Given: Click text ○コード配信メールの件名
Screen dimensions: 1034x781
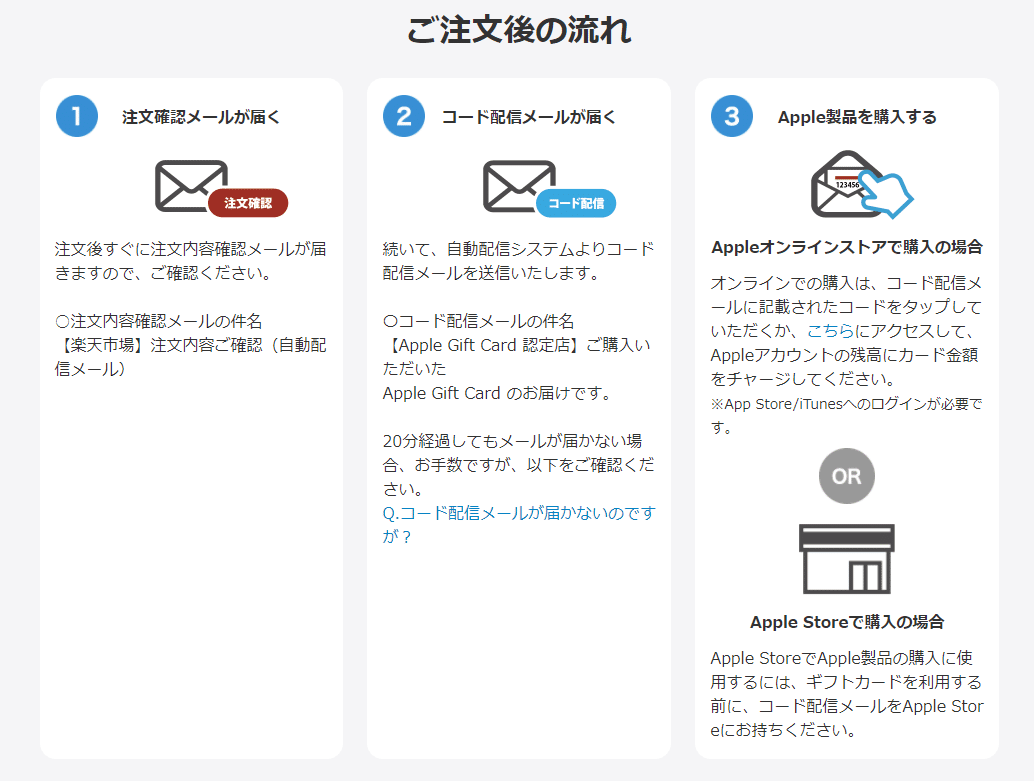Looking at the screenshot, I should (x=478, y=321).
